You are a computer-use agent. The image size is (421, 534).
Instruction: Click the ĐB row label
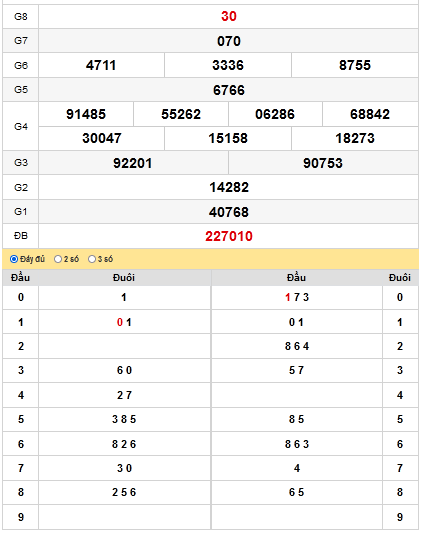20,236
